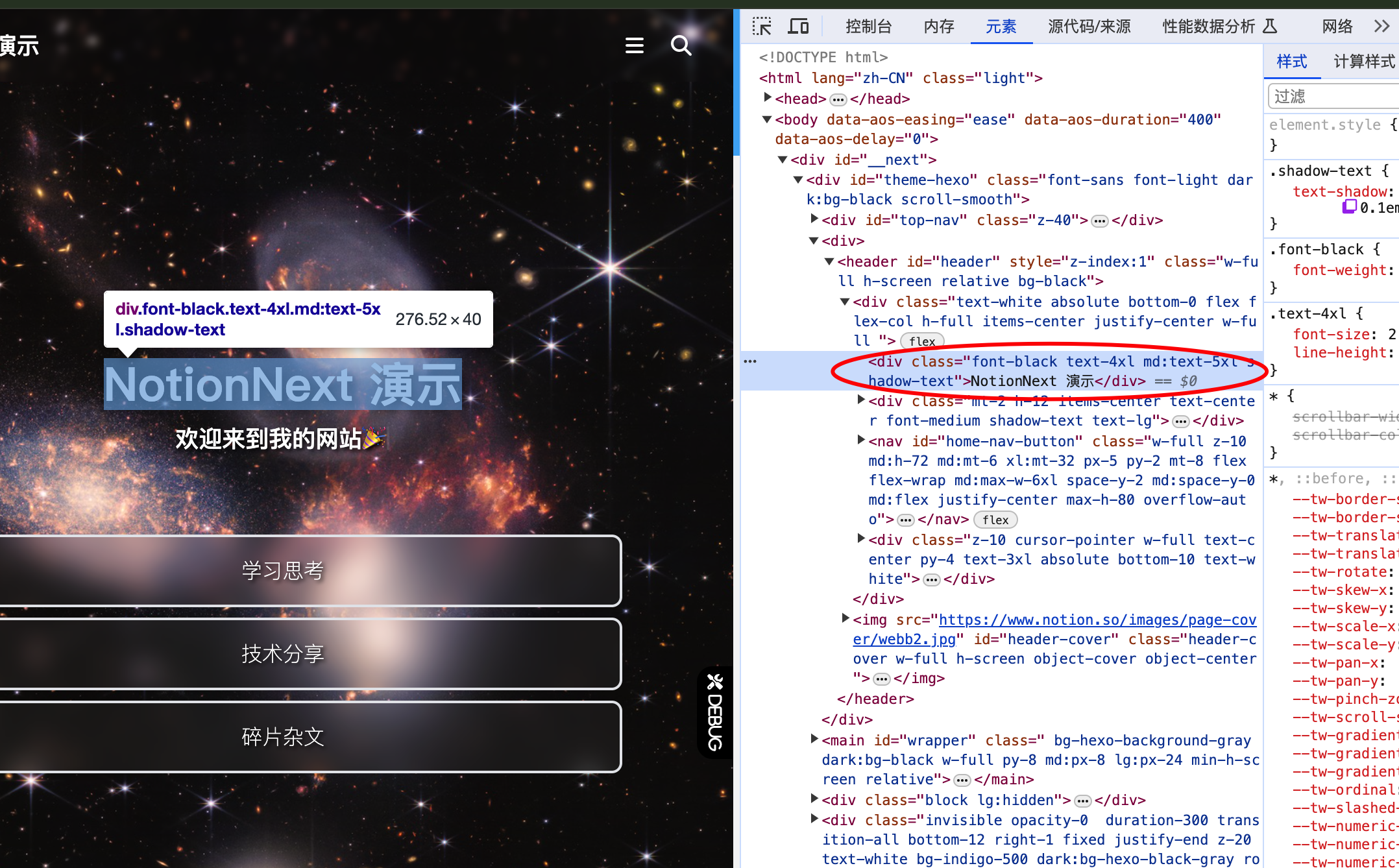Select the 元素 tab
Viewport: 1399px width, 868px height.
1001,27
